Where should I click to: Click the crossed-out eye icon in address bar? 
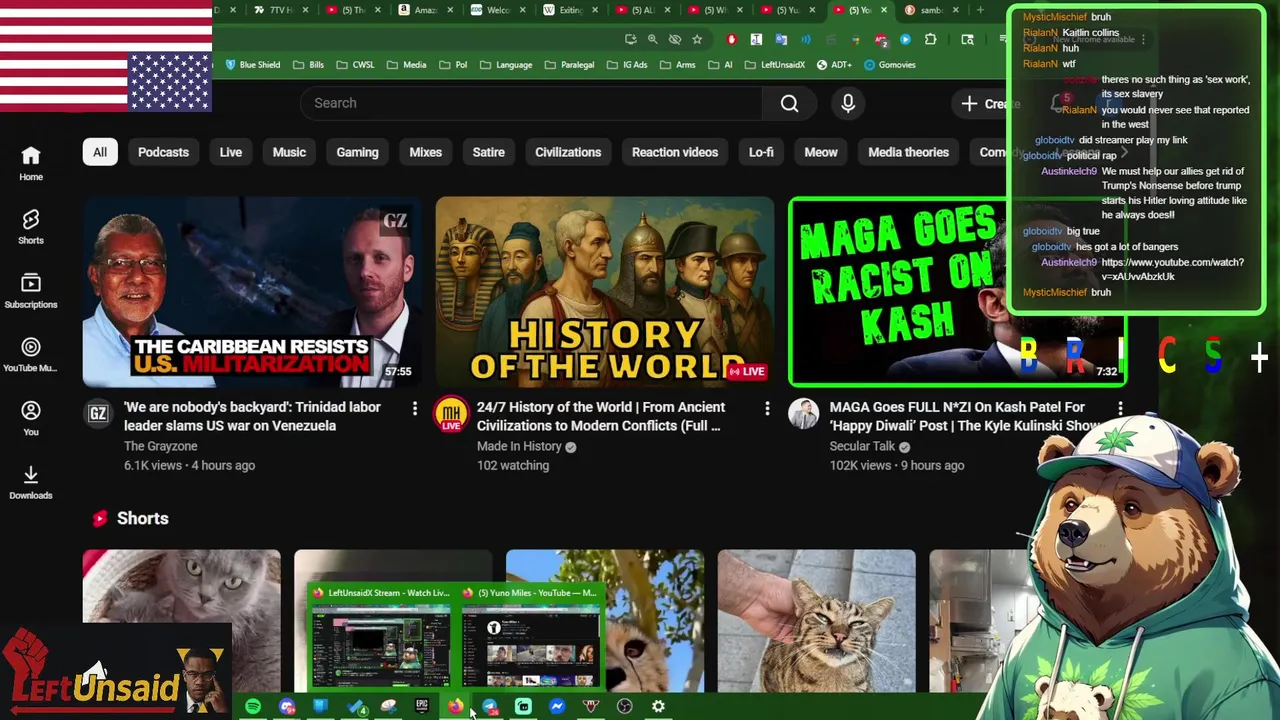point(675,39)
